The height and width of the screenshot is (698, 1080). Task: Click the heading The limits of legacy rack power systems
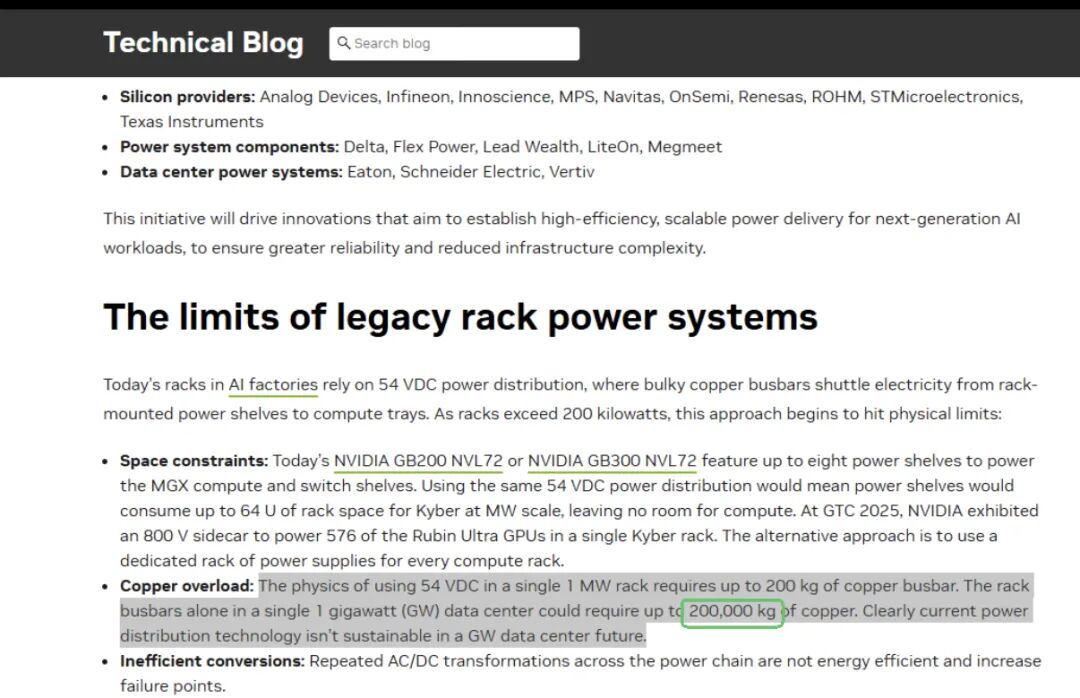pos(460,317)
